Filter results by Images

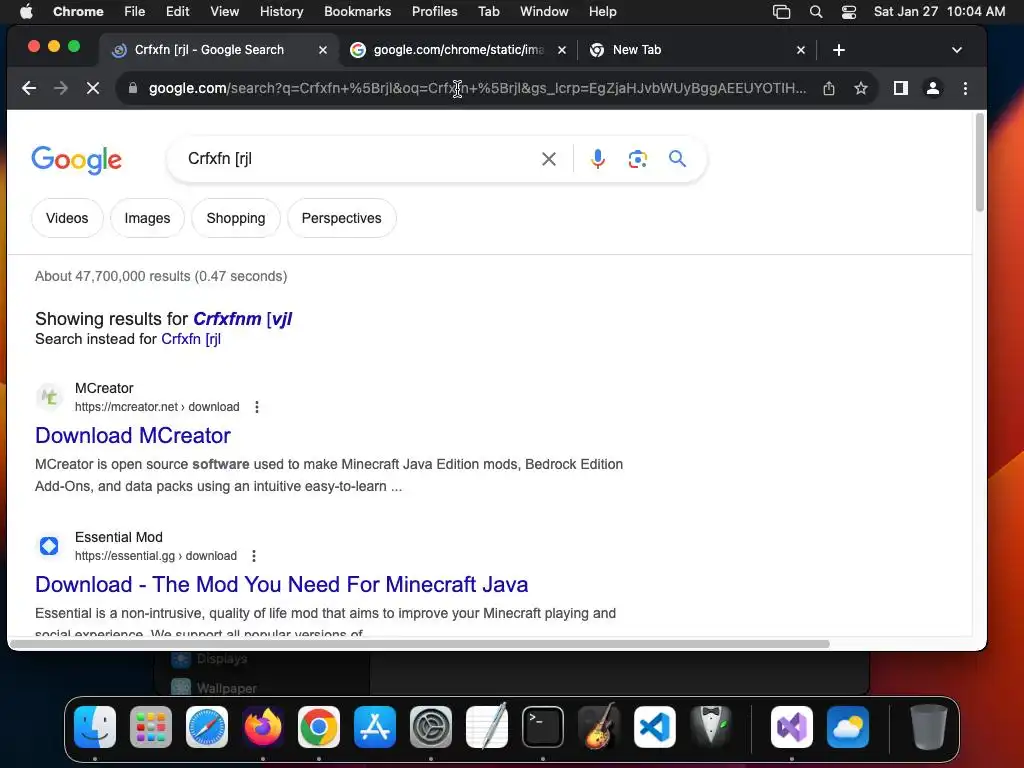pos(148,218)
